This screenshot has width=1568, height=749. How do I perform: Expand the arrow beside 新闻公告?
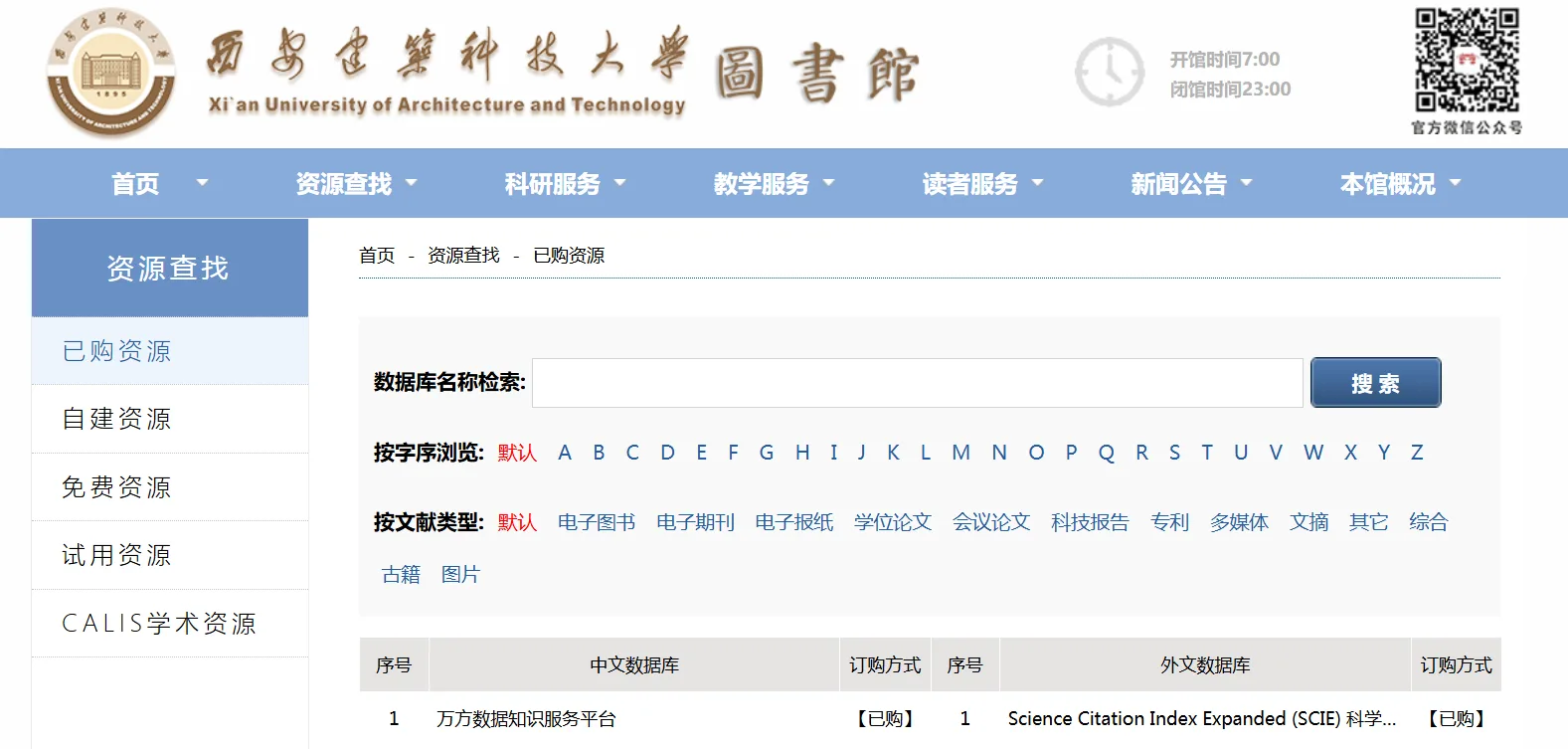click(1247, 183)
